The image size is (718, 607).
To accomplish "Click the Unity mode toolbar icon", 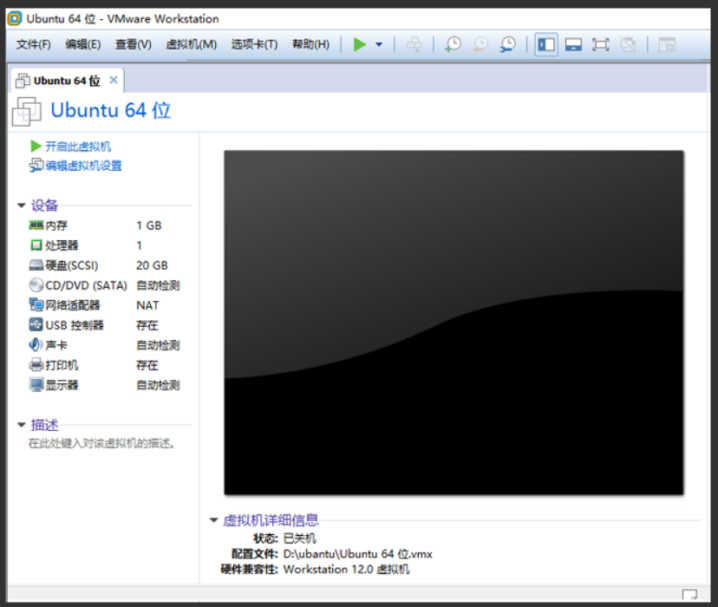I will [x=628, y=44].
